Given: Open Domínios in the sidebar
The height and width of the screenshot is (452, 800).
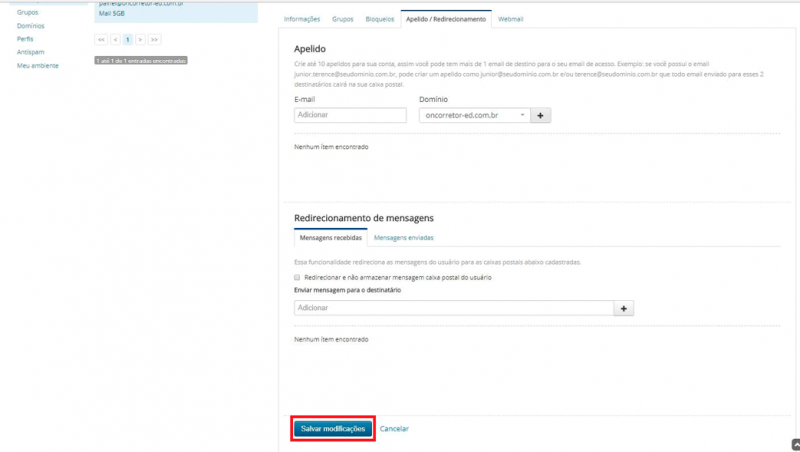Looking at the screenshot, I should coord(31,26).
